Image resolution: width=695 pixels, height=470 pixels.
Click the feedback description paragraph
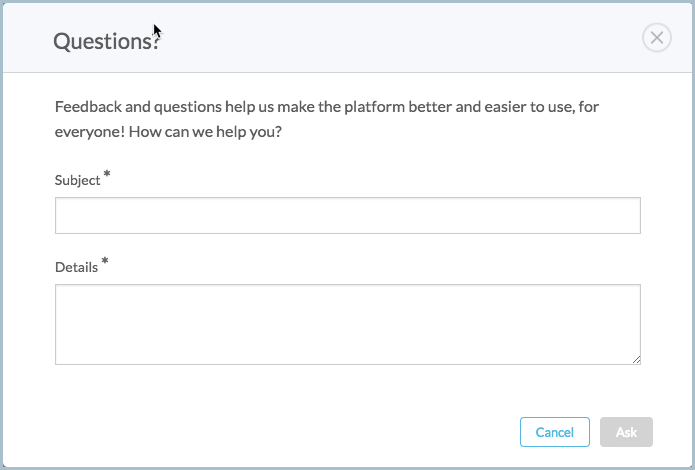pyautogui.click(x=327, y=119)
